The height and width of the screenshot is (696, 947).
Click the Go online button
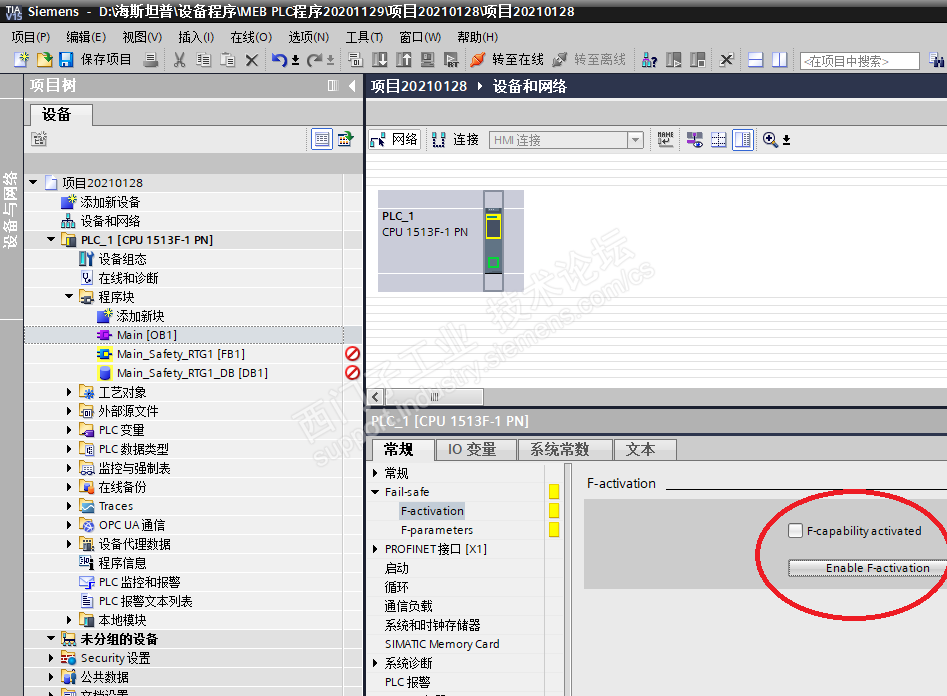(x=507, y=59)
